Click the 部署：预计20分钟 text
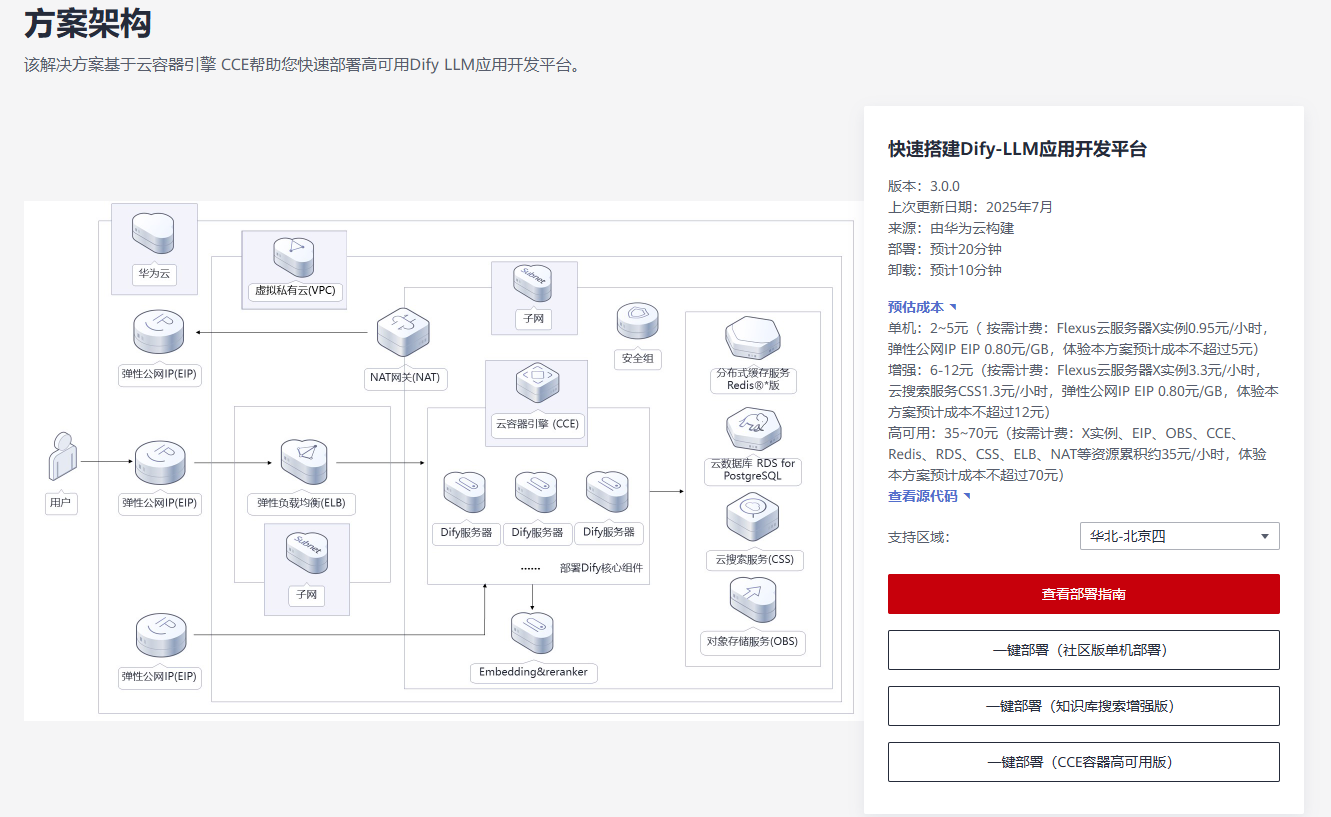Image resolution: width=1331 pixels, height=817 pixels. (945, 249)
